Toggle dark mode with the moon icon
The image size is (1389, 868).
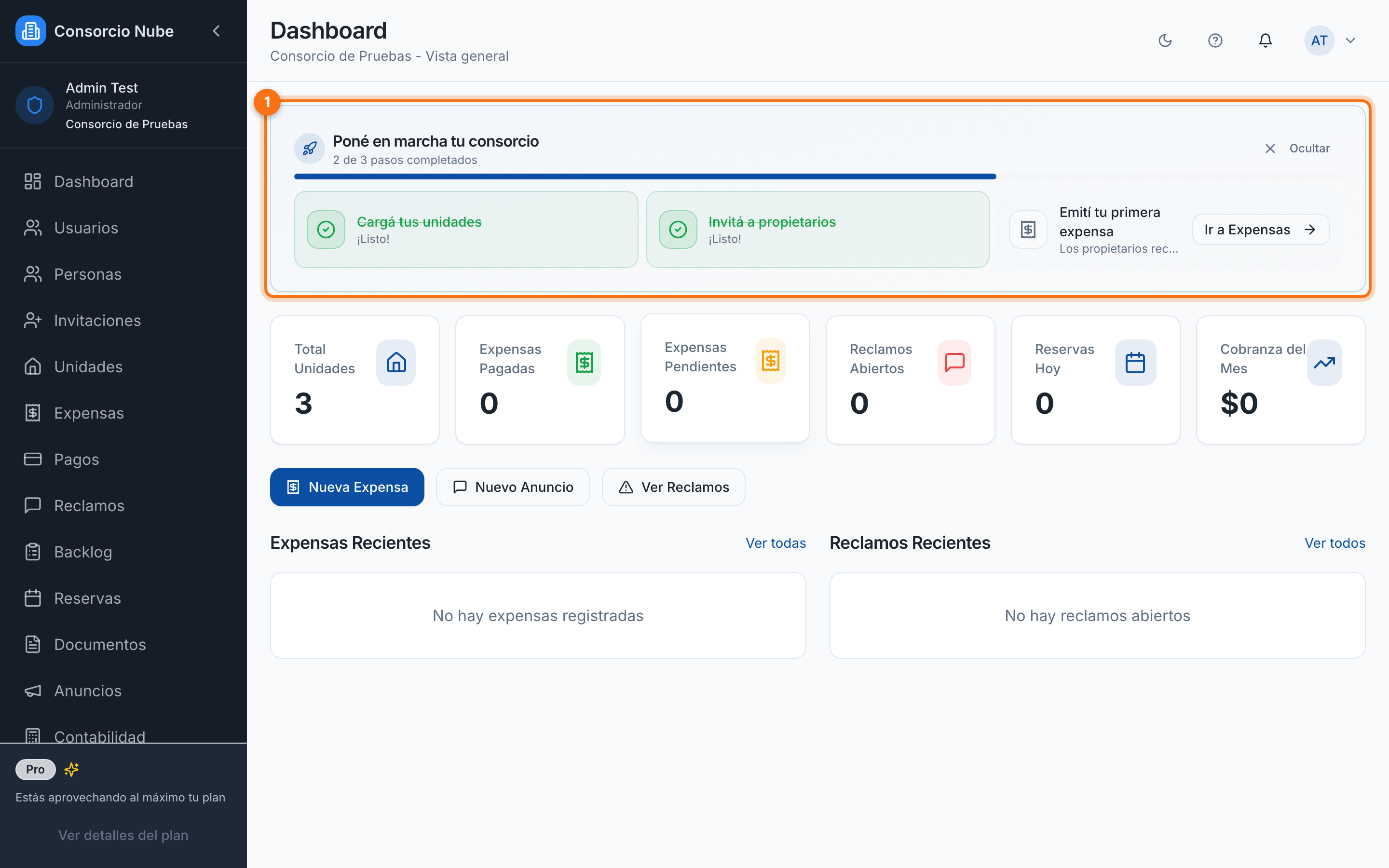1165,40
